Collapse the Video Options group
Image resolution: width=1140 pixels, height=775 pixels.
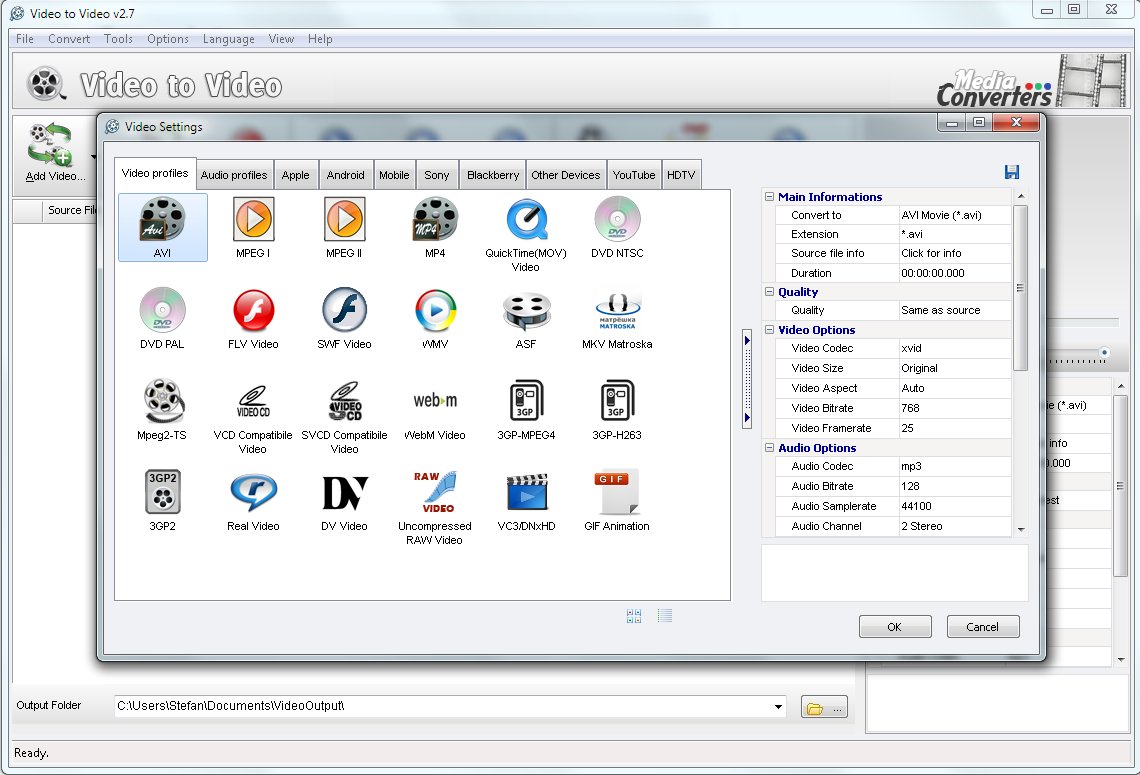pos(770,330)
